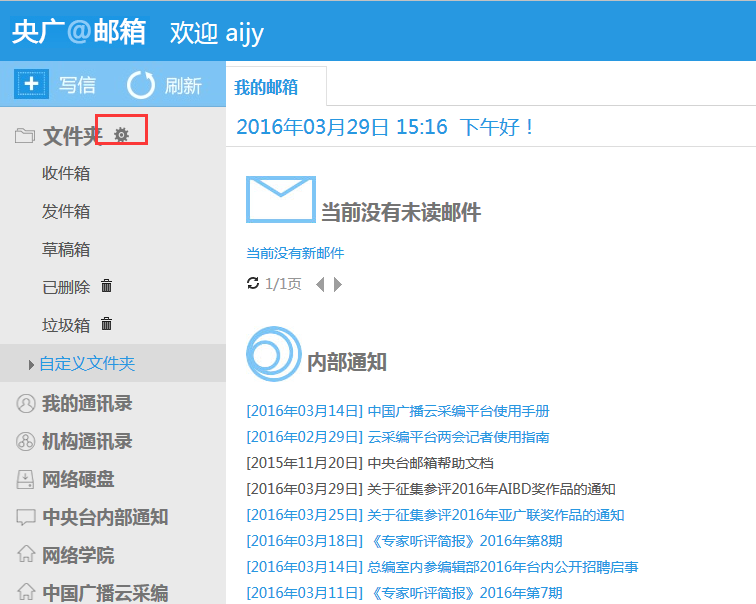Open 机构通讯录 section

pyautogui.click(x=87, y=441)
